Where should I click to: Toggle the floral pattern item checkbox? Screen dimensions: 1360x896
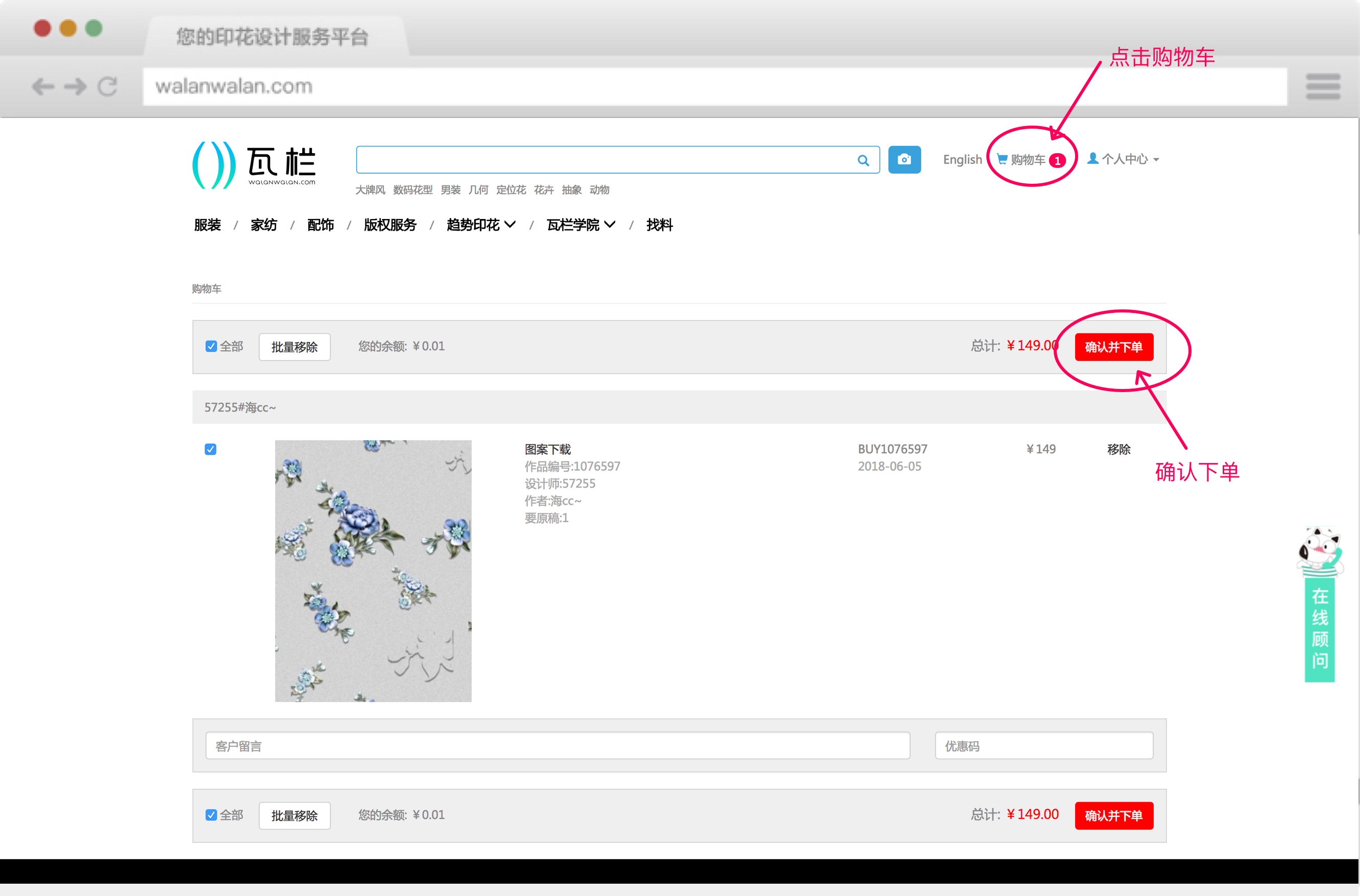pos(211,450)
